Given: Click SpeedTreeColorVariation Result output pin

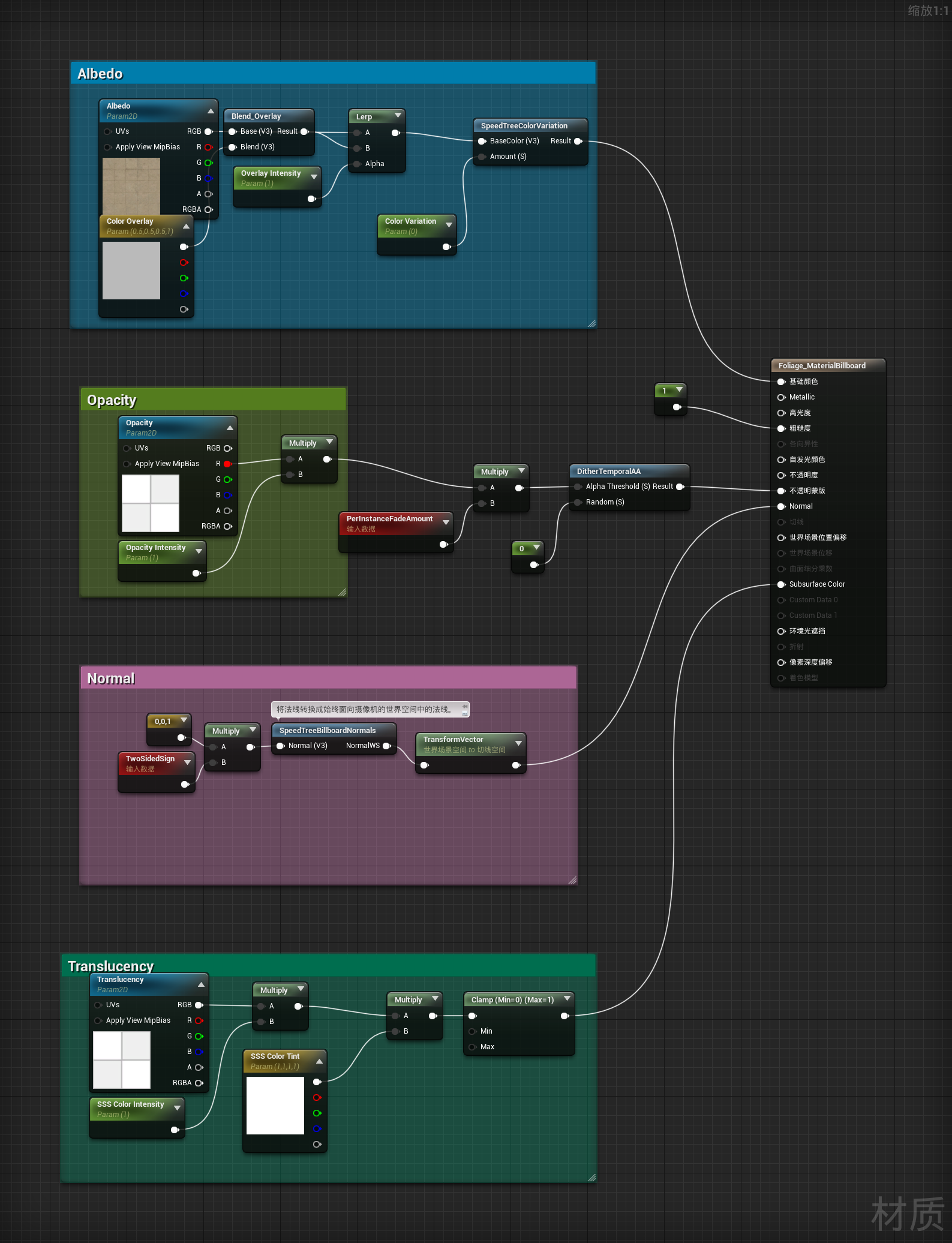Looking at the screenshot, I should pyautogui.click(x=578, y=141).
